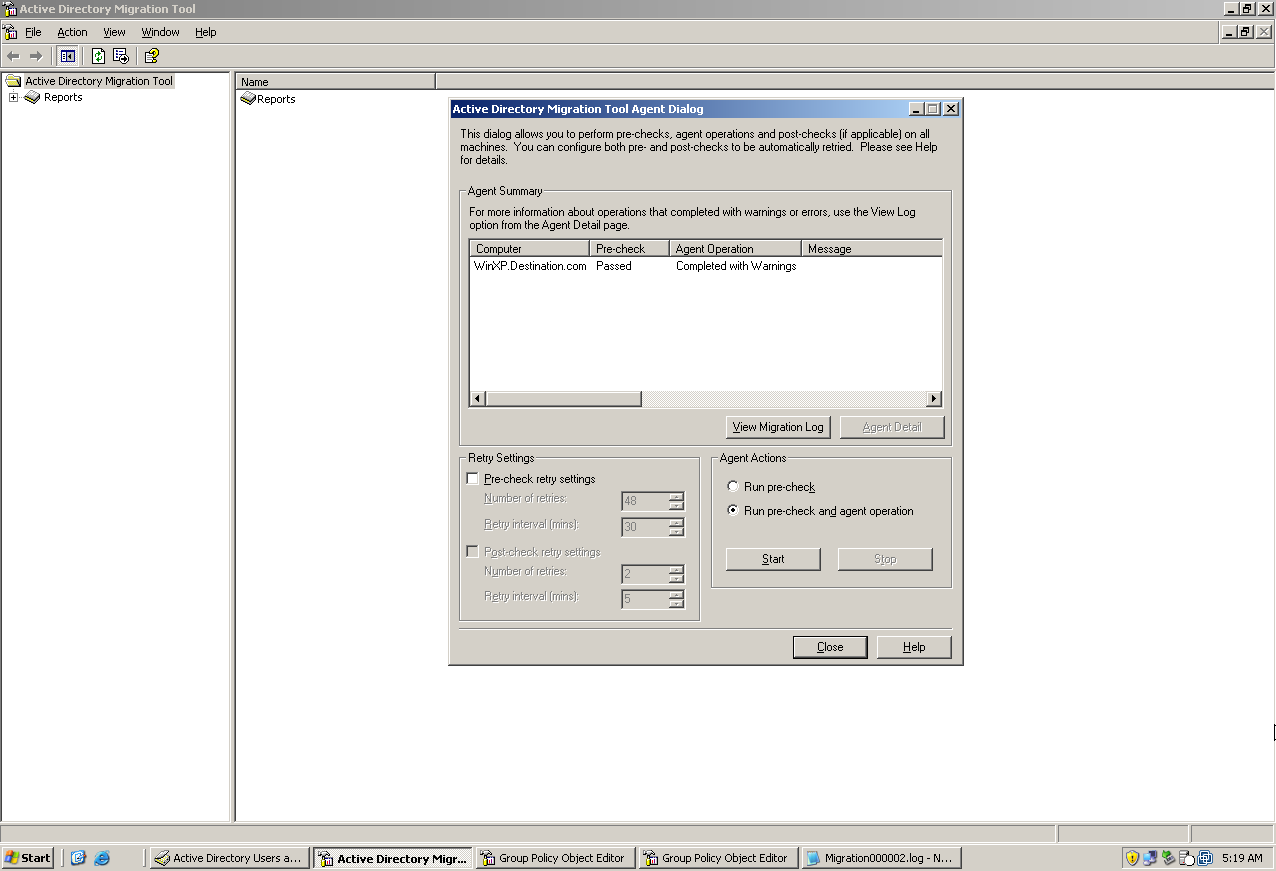
Task: Click the security shield tray icon
Action: pos(1132,858)
